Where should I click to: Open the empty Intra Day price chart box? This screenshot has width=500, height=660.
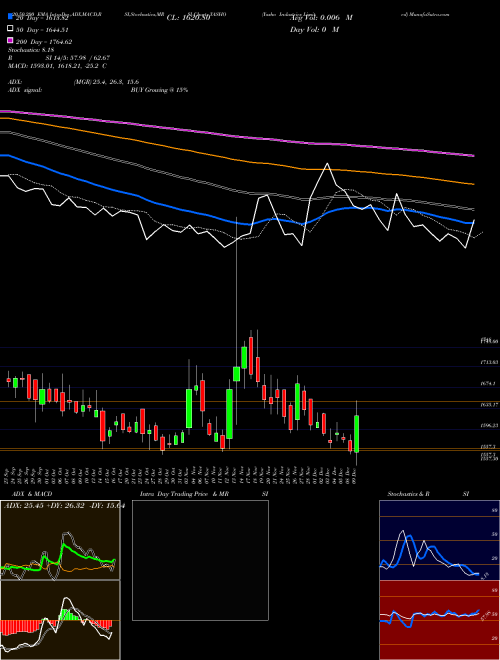200,560
